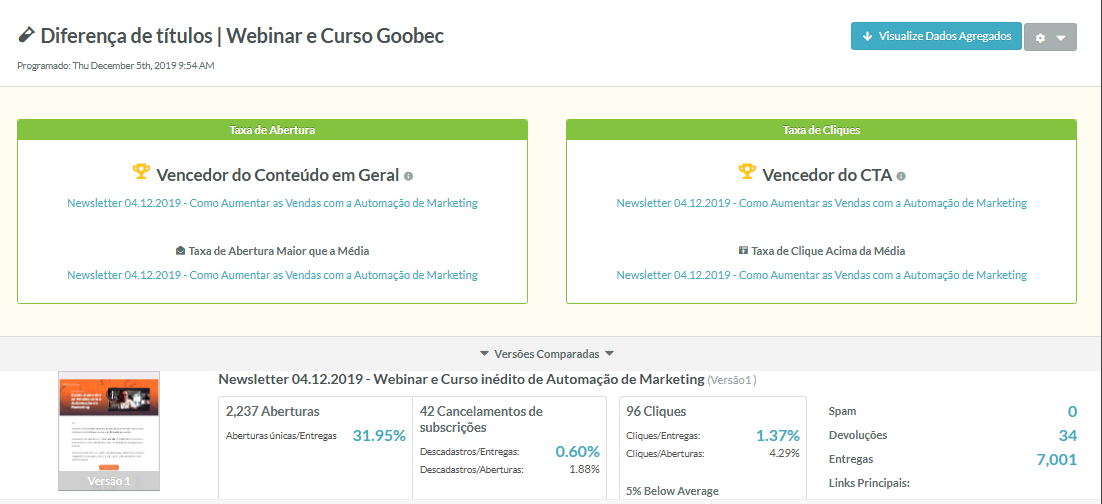Image resolution: width=1102 pixels, height=504 pixels.
Task: Open the CTA winner newsletter link
Action: point(822,203)
